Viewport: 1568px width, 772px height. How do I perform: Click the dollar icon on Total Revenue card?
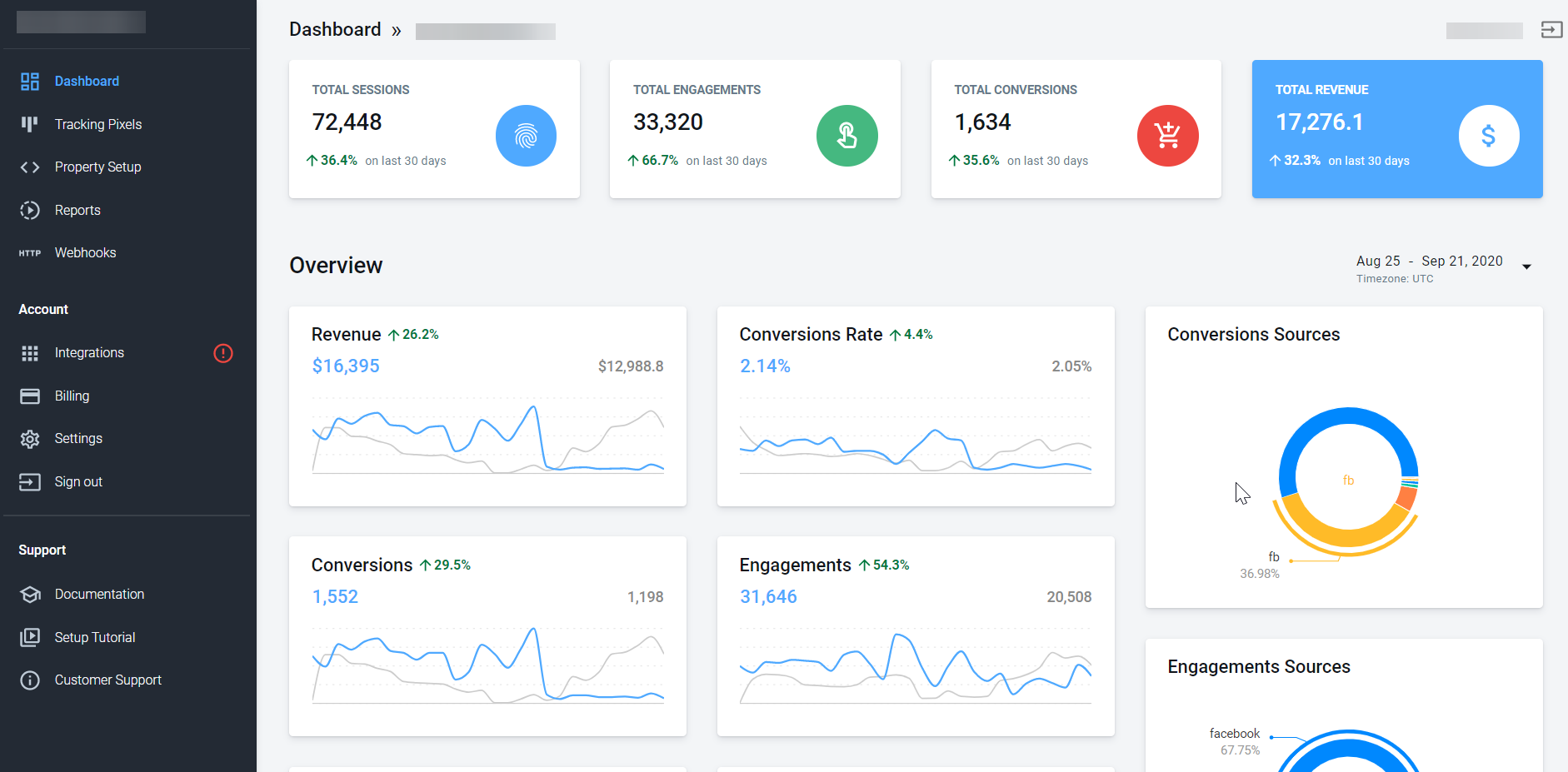point(1489,135)
